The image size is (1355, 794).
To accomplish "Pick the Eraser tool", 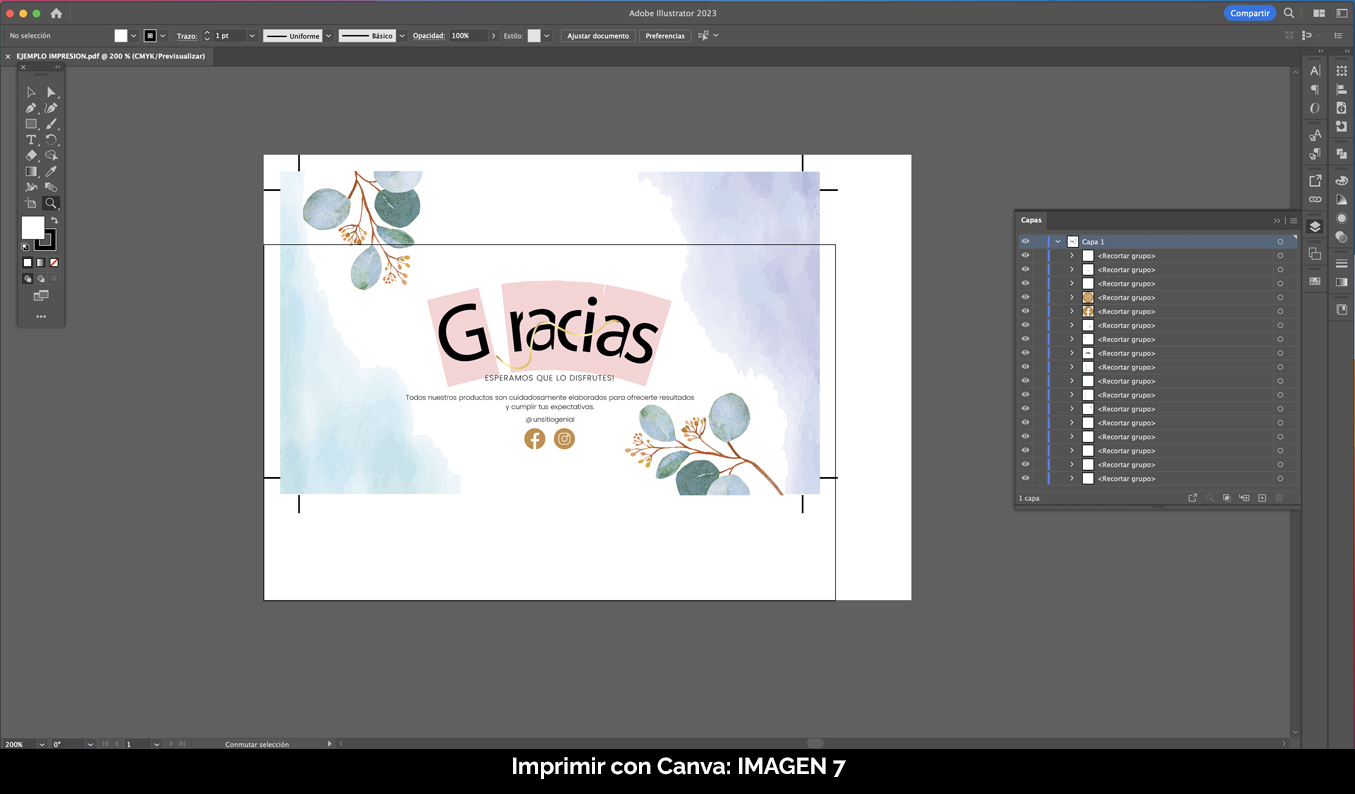I will pos(30,155).
